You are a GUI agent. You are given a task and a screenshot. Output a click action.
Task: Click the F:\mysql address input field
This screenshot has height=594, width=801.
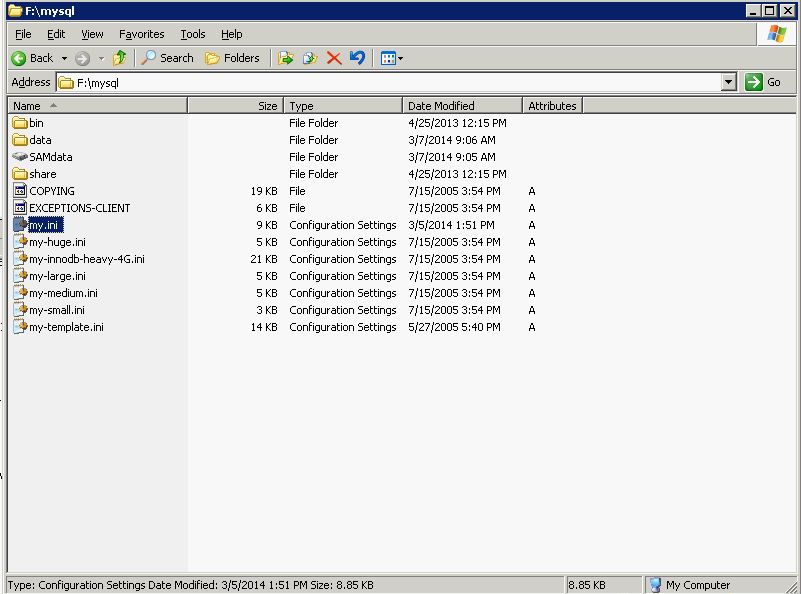tap(397, 83)
